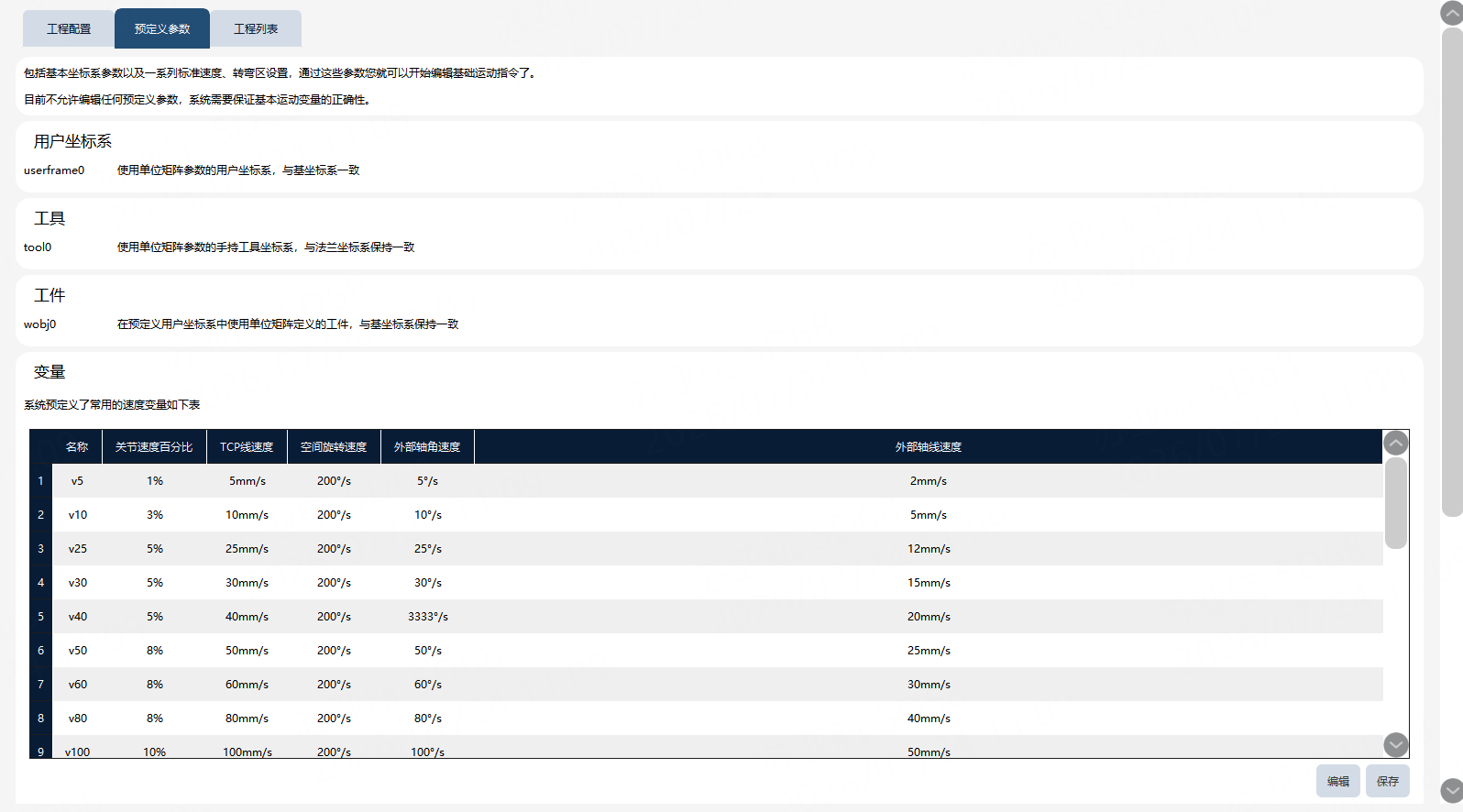Click the 保存 button

click(x=1388, y=781)
